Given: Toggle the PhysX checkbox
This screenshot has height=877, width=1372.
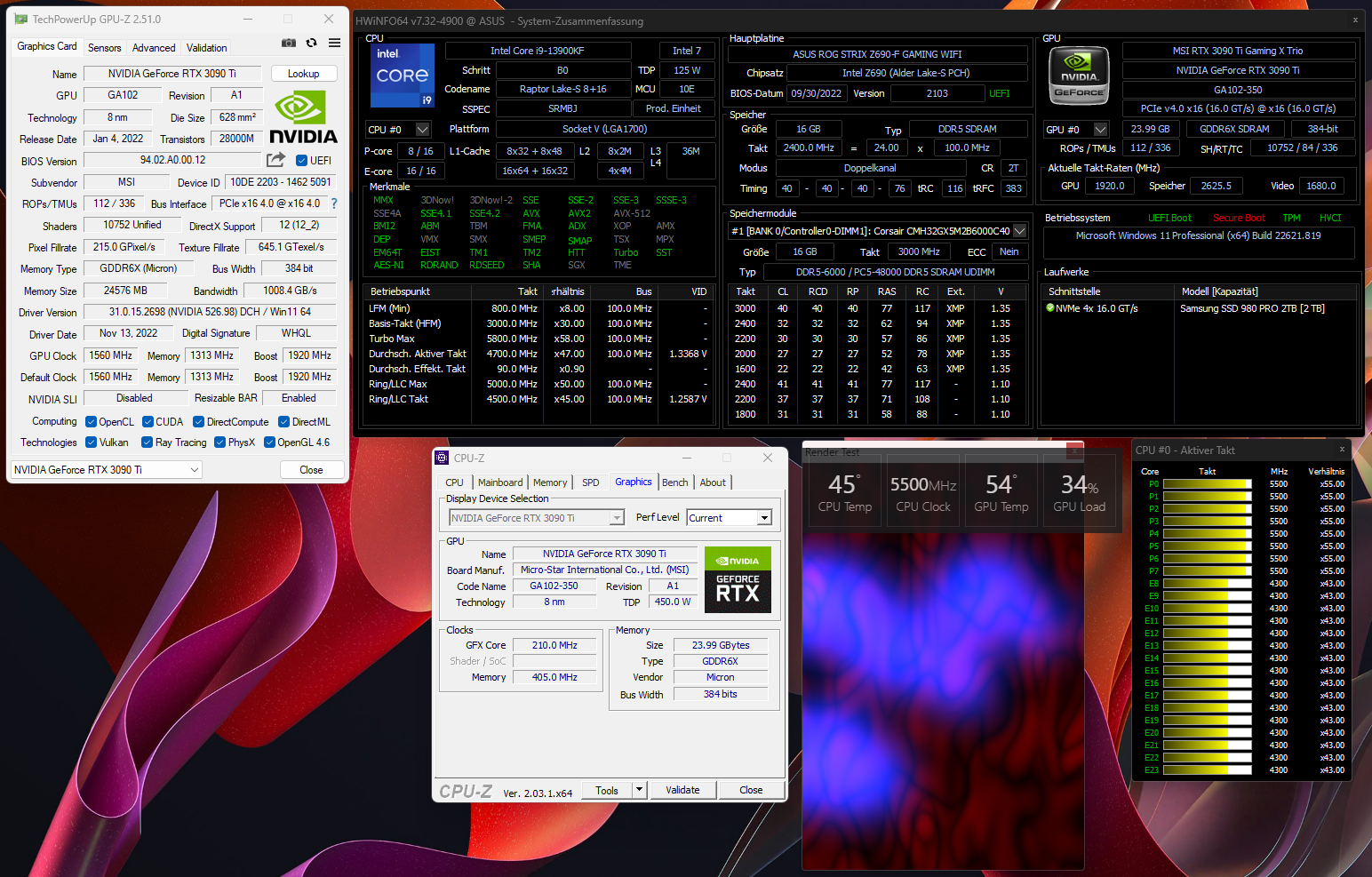Looking at the screenshot, I should pyautogui.click(x=219, y=442).
